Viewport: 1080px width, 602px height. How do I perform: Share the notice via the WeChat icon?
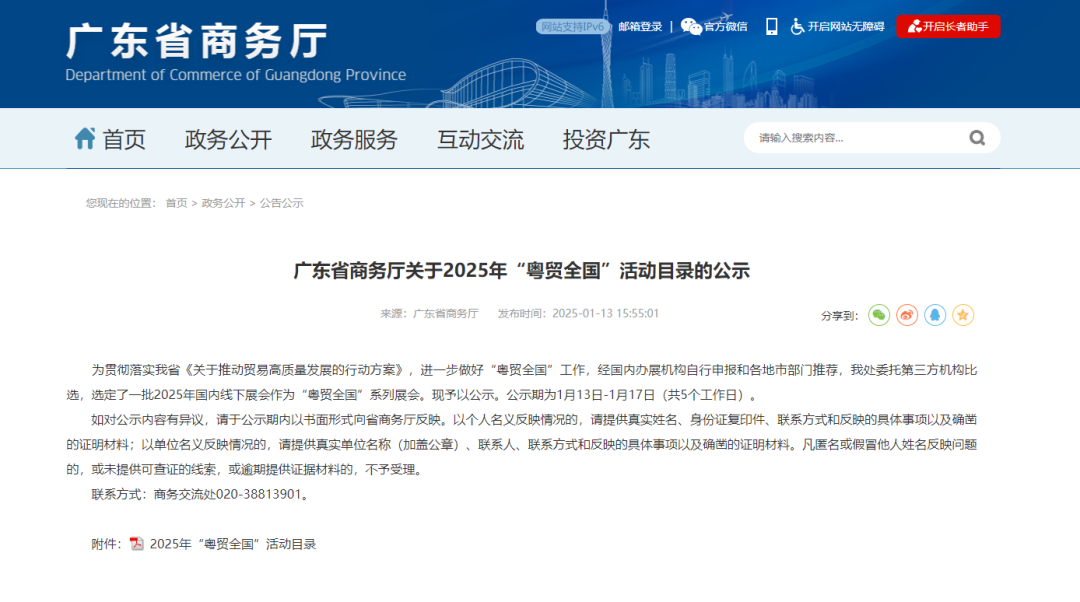pos(878,315)
